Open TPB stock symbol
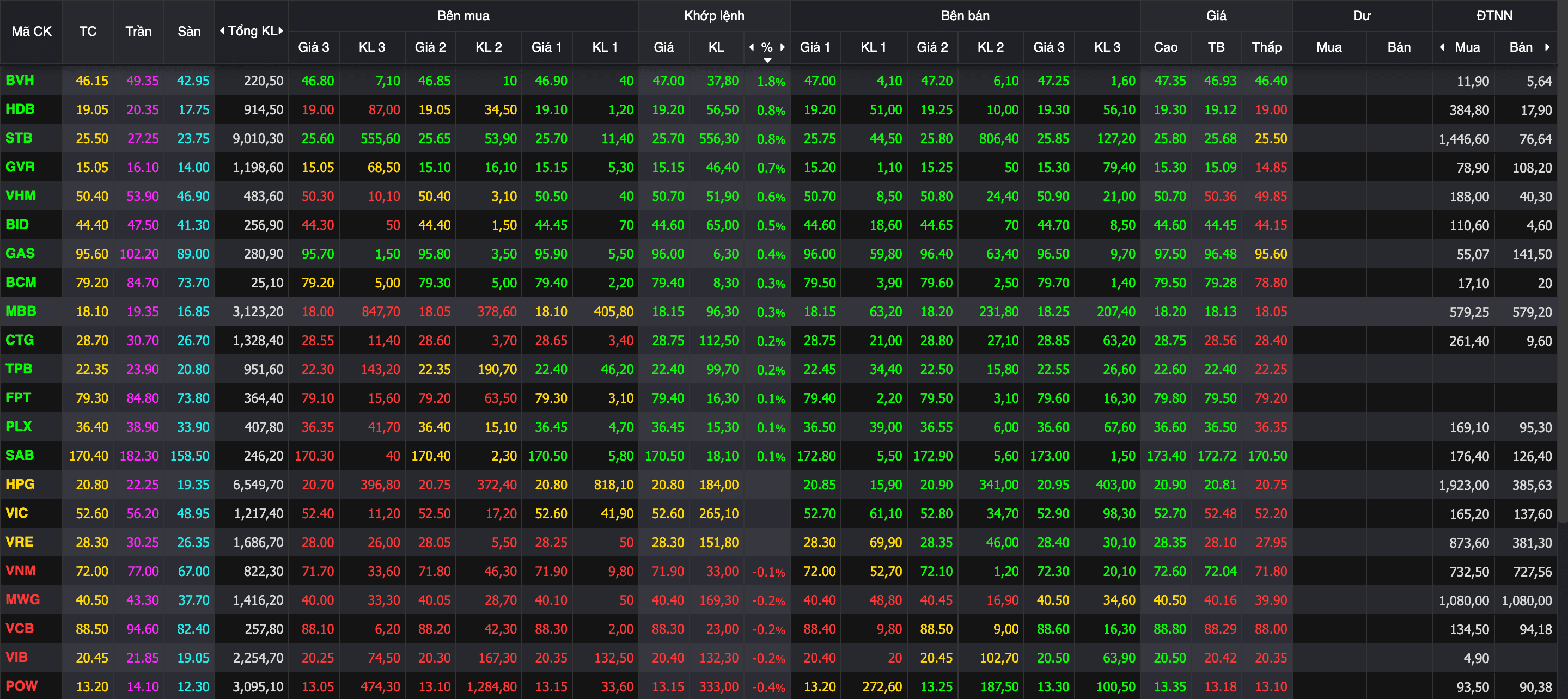Image resolution: width=1568 pixels, height=699 pixels. [19, 369]
